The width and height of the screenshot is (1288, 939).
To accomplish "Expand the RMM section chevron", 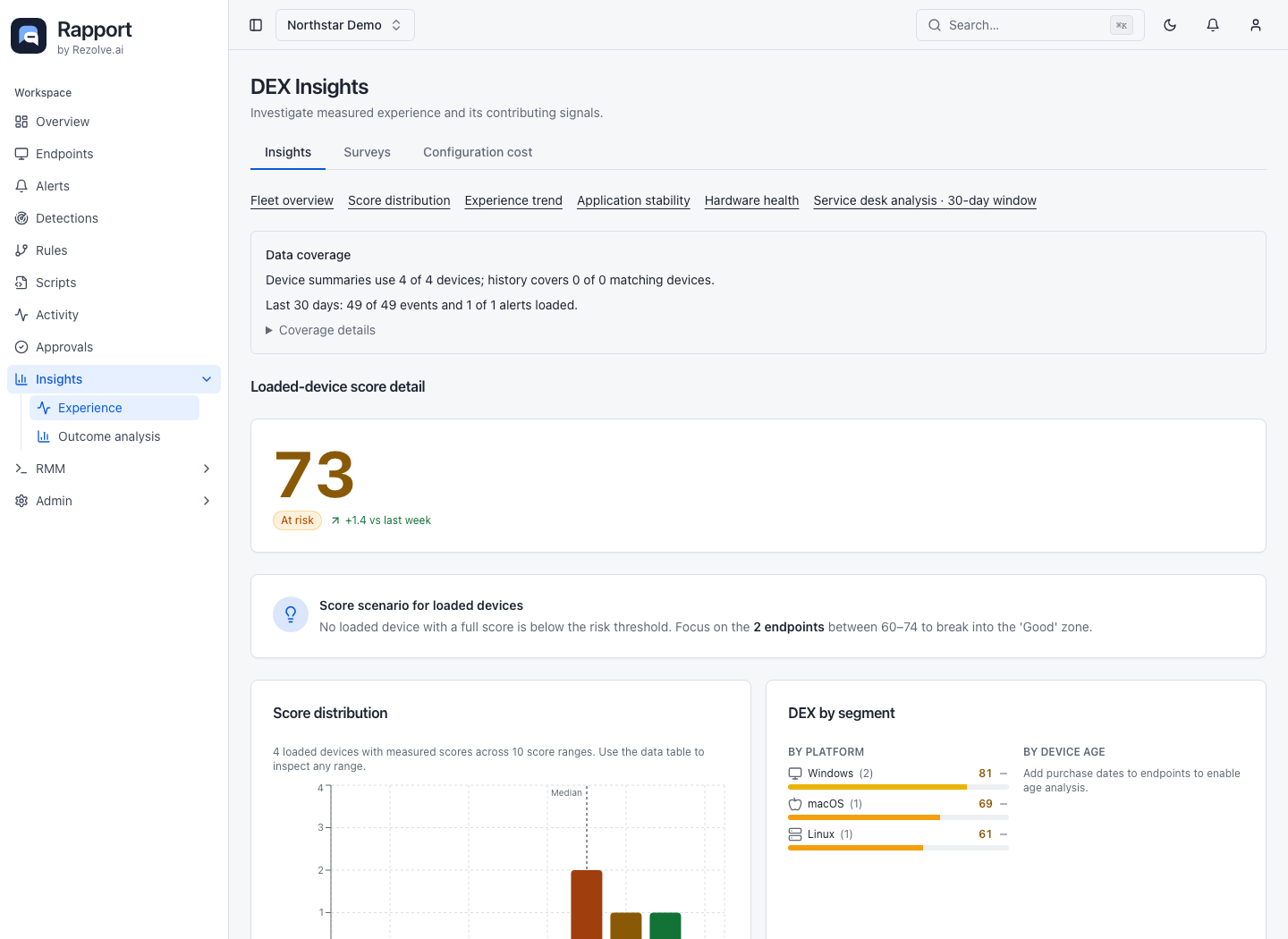I will tap(207, 469).
